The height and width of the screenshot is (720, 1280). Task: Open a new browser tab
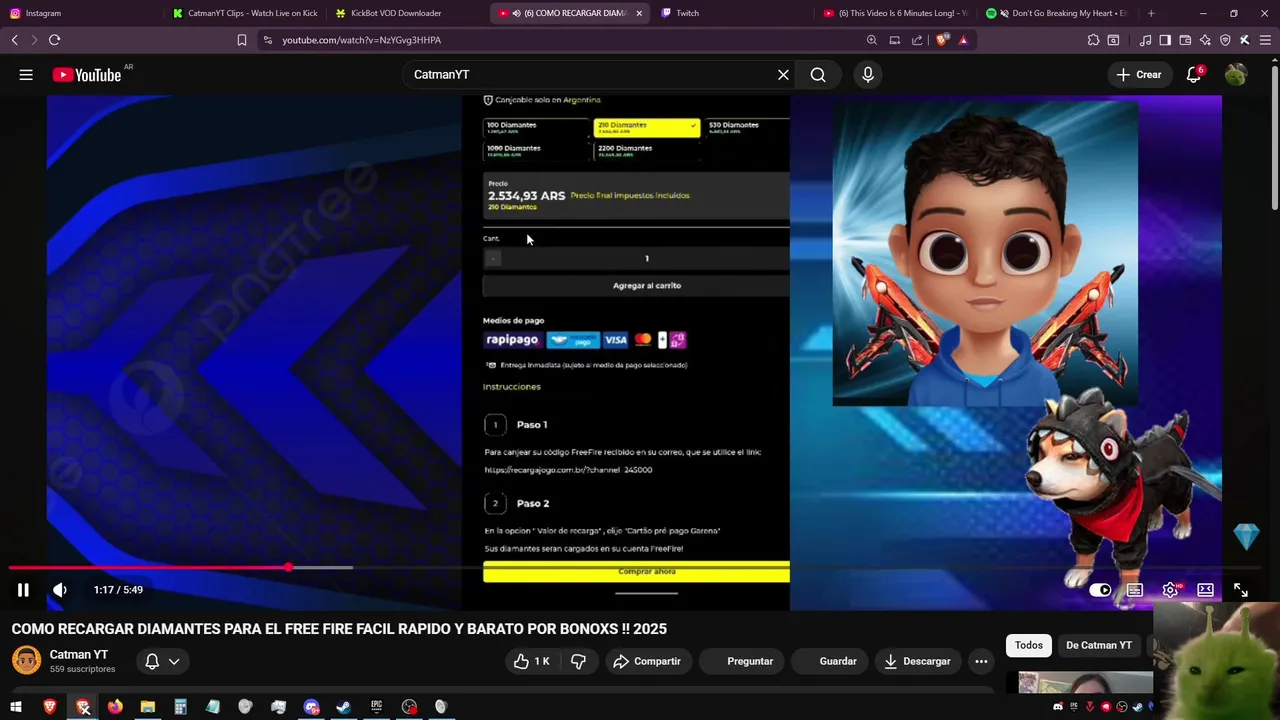1151,13
